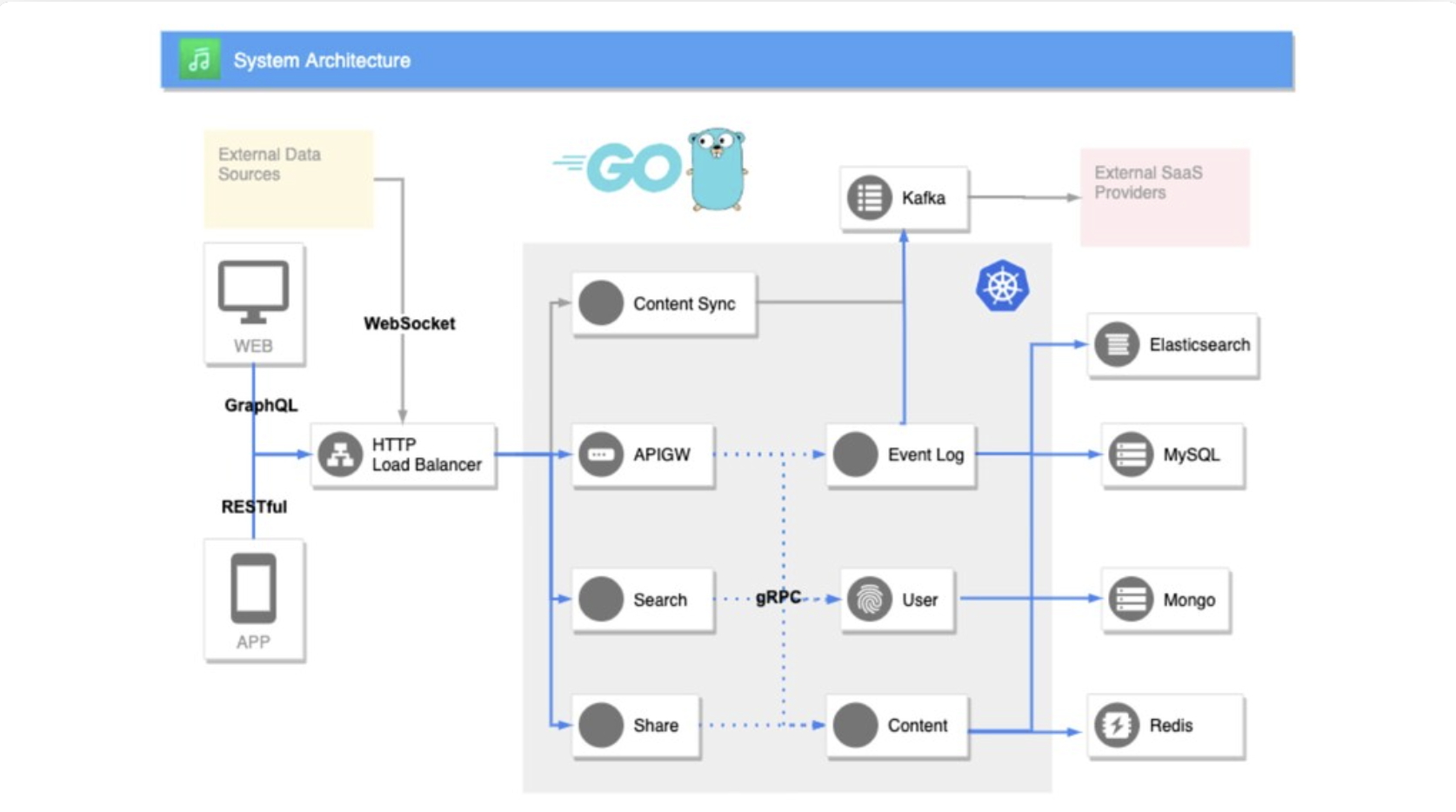Select the Event Log label text
The width and height of the screenshot is (1456, 812).
(x=925, y=455)
